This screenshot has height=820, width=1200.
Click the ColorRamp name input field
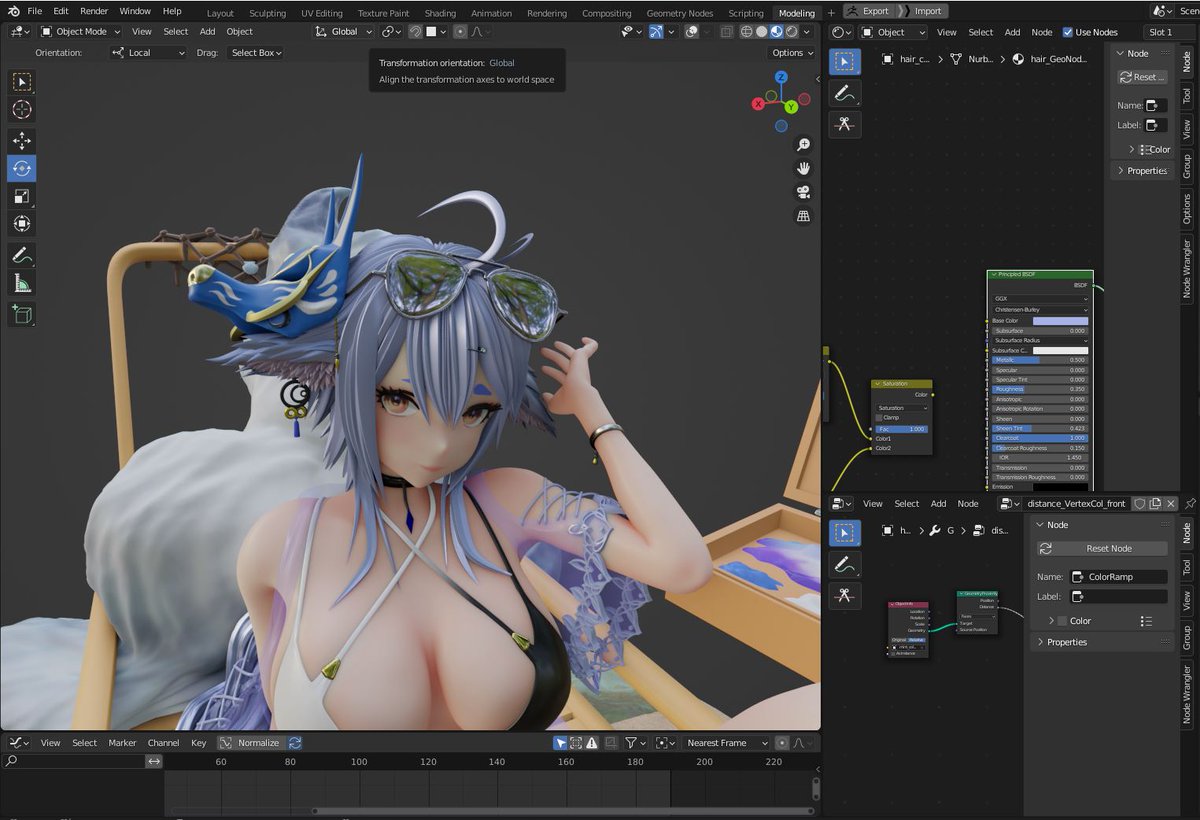tap(1118, 577)
